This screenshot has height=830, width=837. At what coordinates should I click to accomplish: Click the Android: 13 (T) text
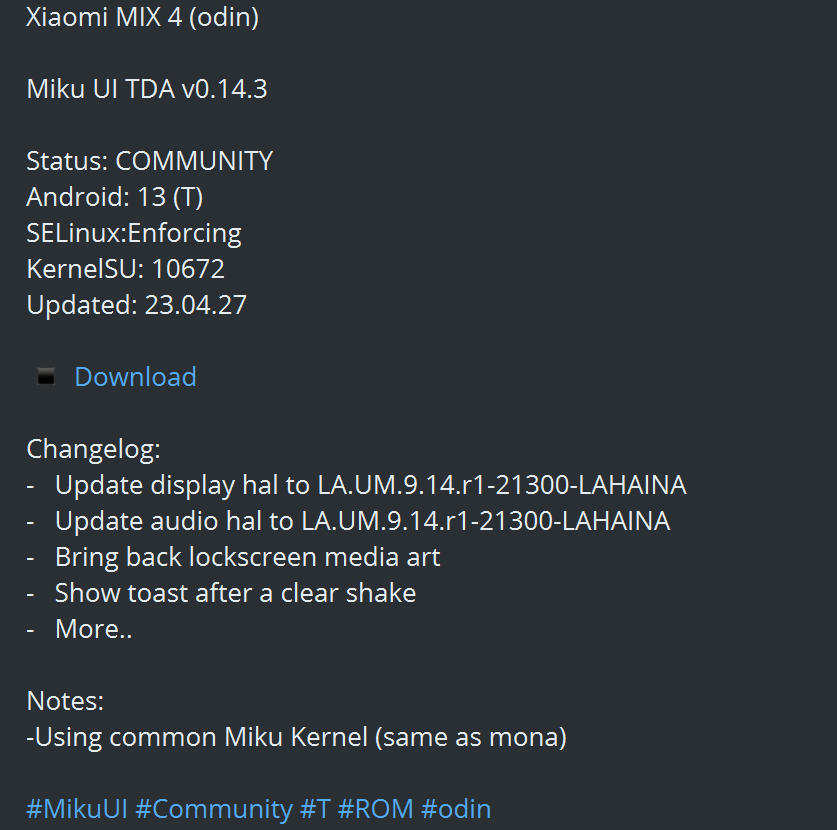(x=115, y=197)
